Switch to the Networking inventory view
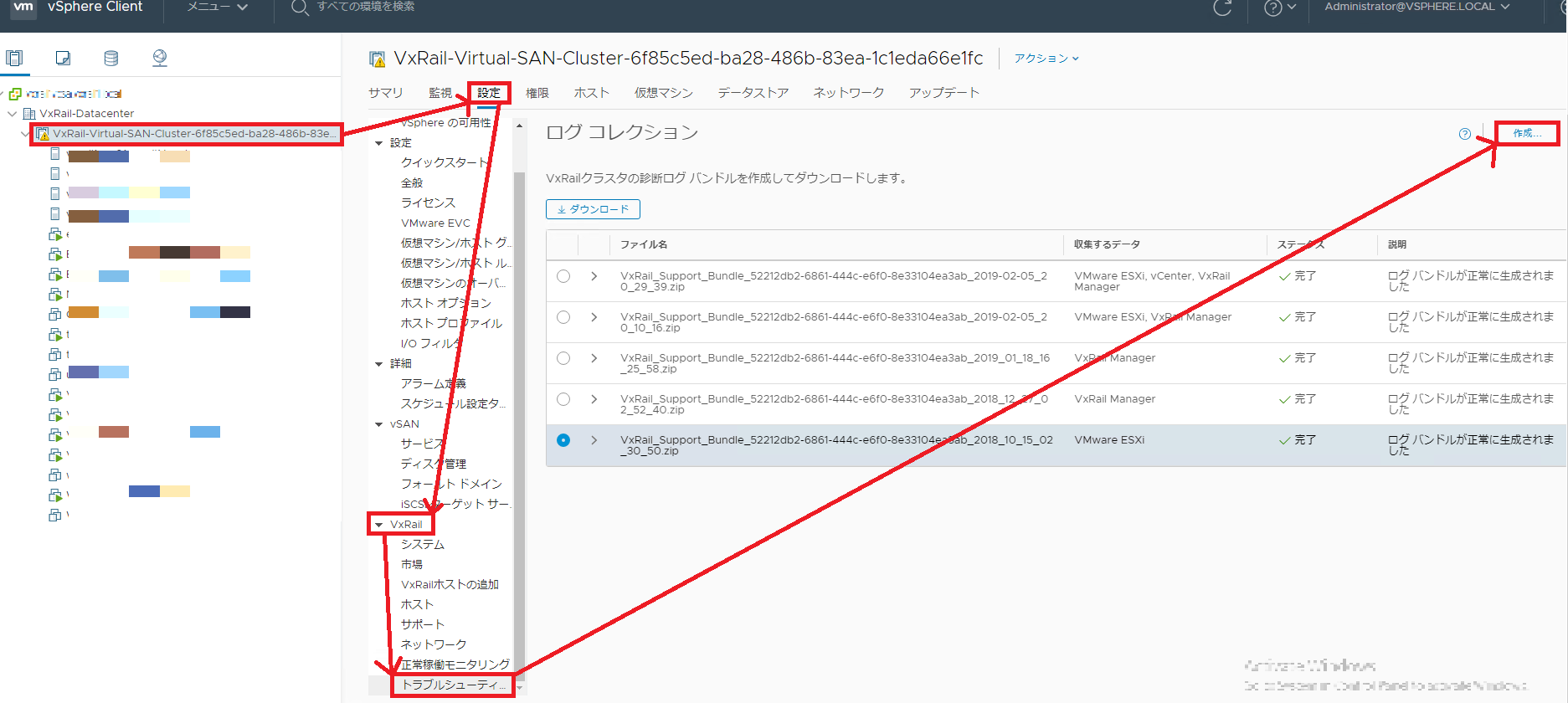 (x=159, y=58)
